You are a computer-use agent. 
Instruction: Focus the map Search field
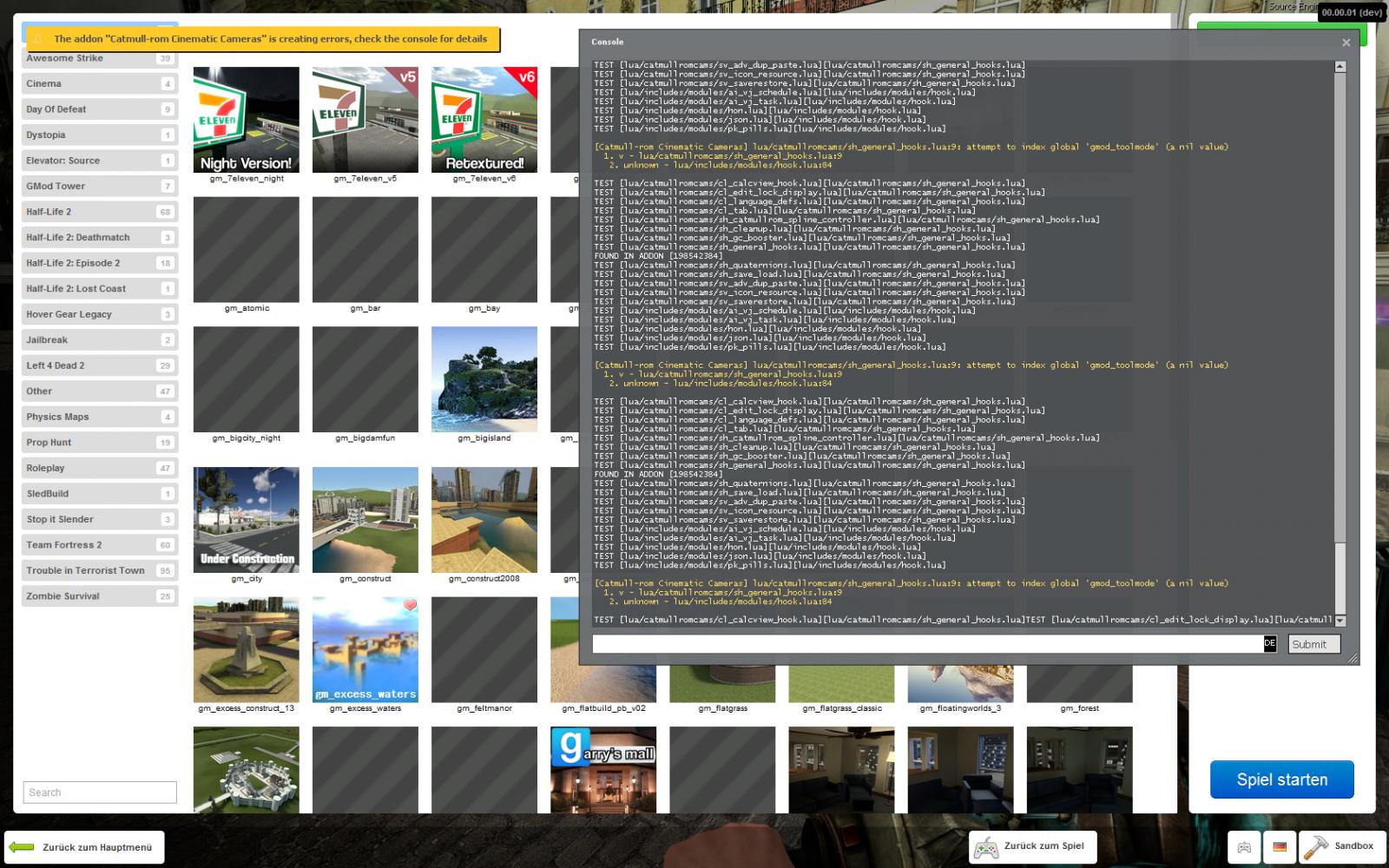pyautogui.click(x=100, y=792)
